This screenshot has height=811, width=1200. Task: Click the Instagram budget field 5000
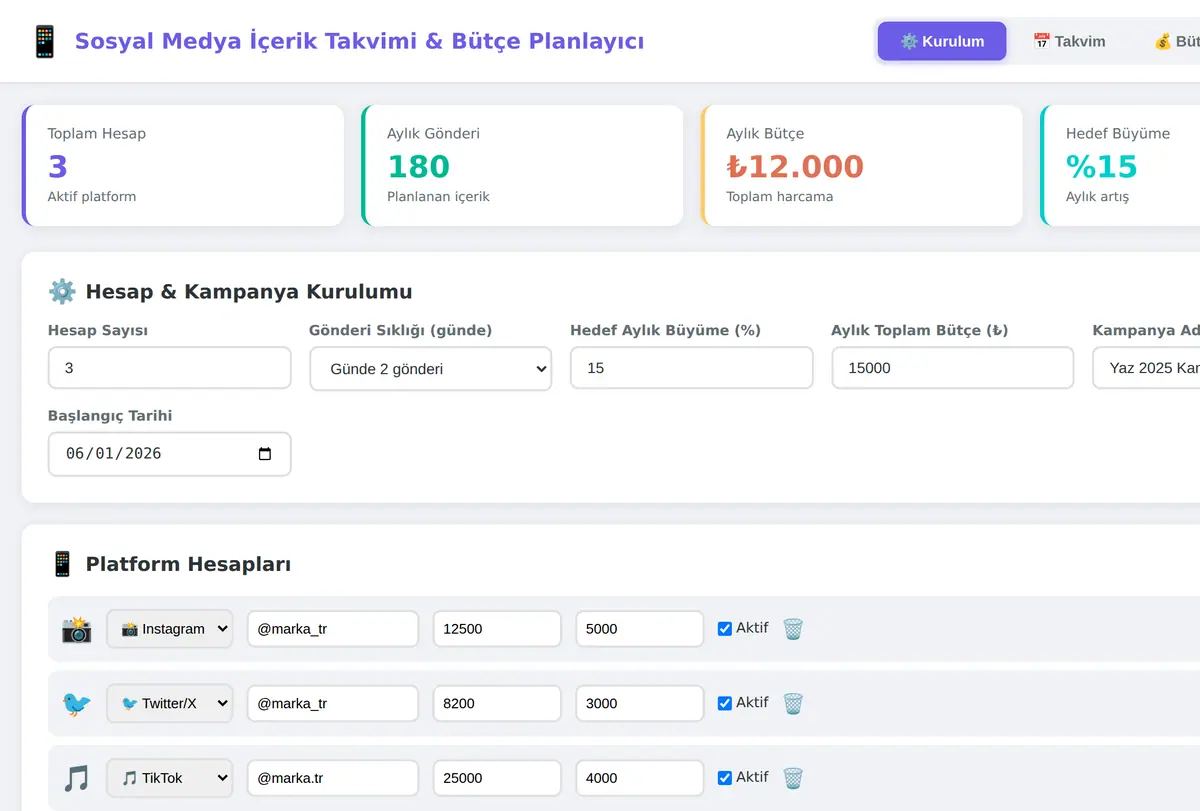click(640, 629)
